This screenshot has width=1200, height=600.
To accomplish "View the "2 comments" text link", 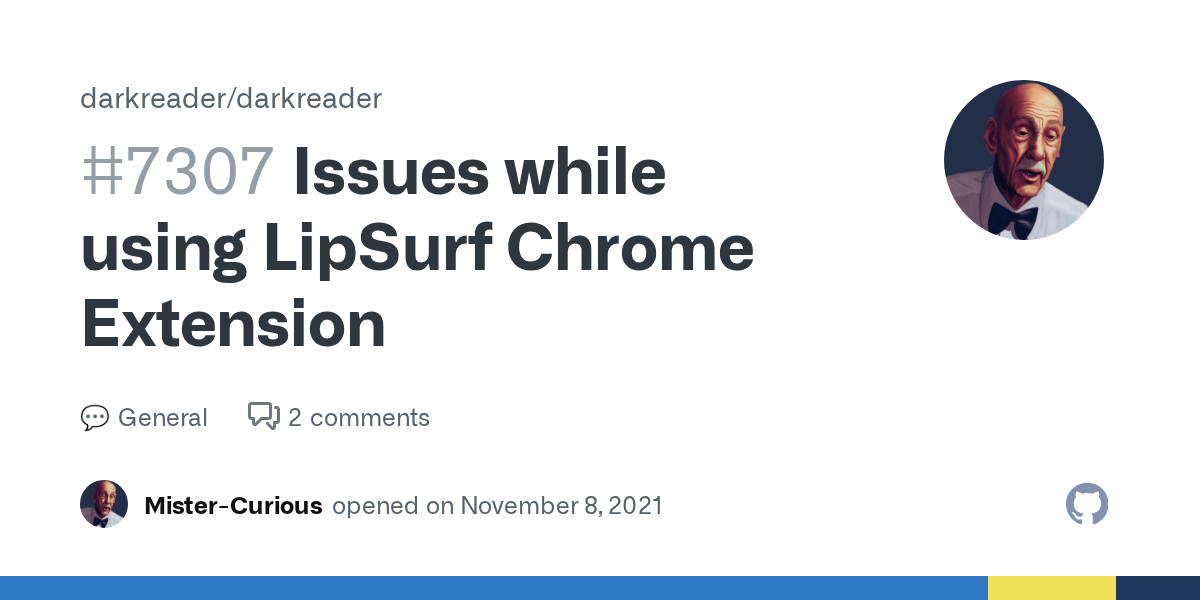I will point(358,418).
